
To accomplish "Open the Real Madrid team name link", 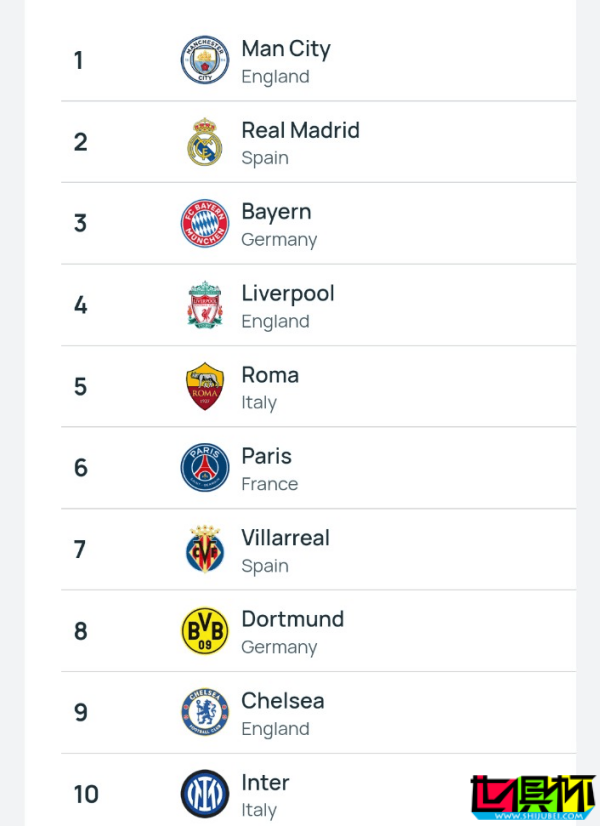I will tap(300, 130).
